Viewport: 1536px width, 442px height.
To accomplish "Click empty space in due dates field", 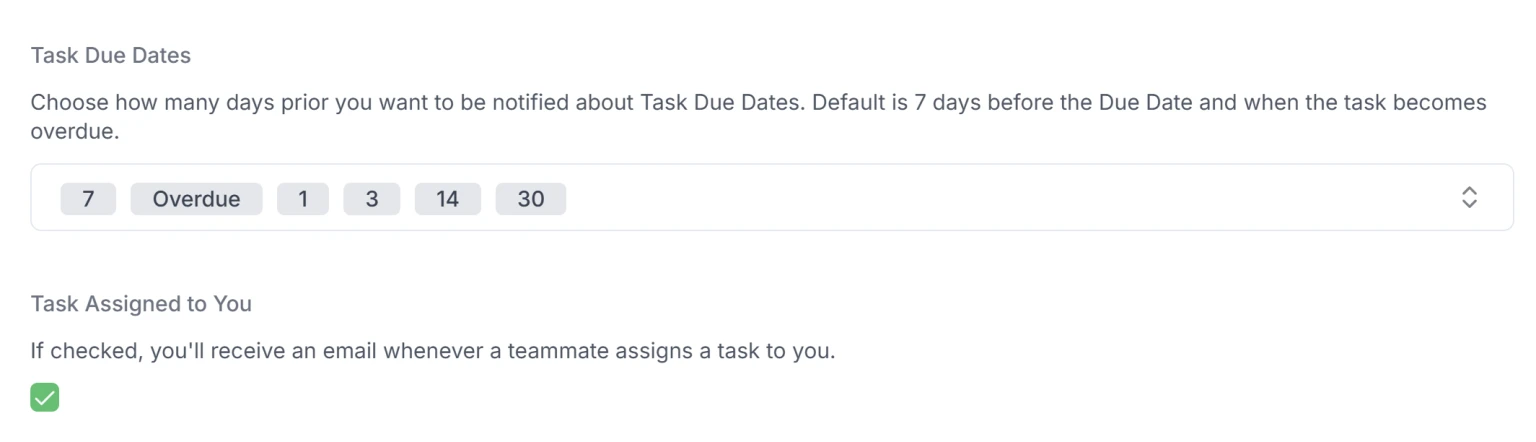I will tap(1000, 198).
